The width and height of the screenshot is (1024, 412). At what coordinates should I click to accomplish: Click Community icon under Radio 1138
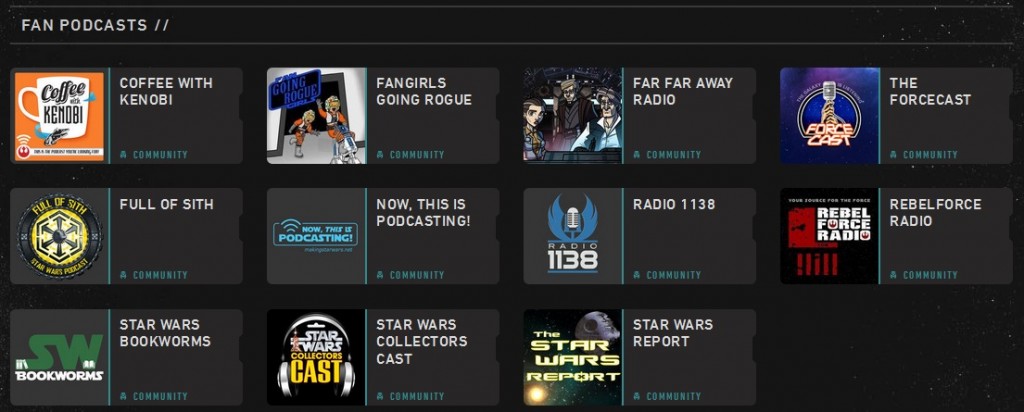(x=637, y=276)
